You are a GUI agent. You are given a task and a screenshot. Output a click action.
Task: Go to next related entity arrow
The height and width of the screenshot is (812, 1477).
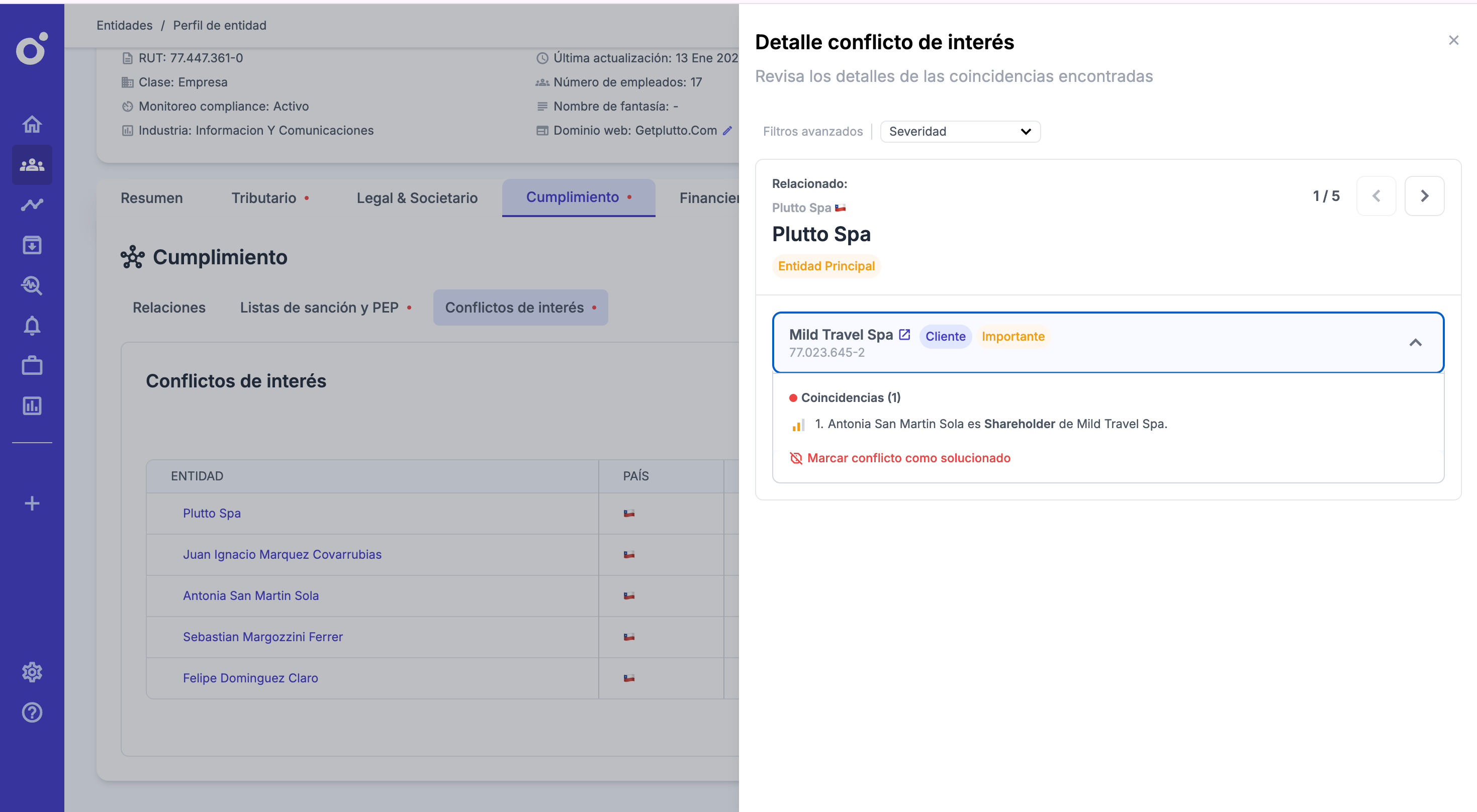(x=1424, y=196)
